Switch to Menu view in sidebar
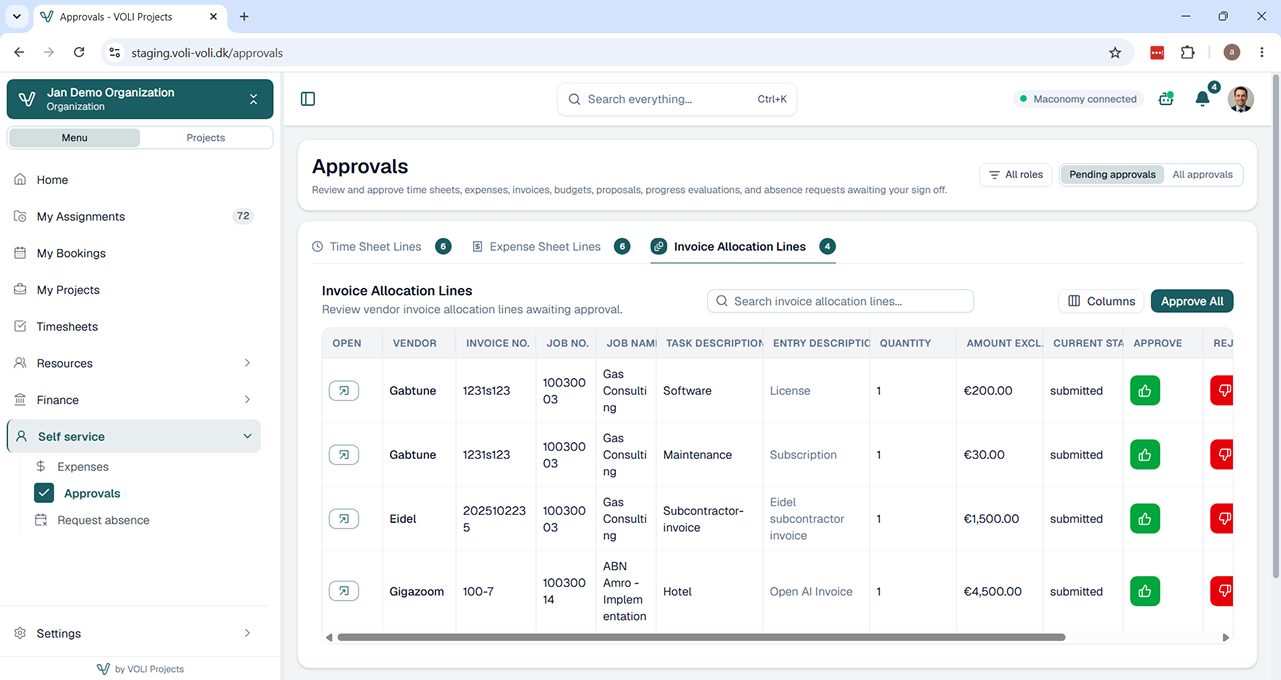This screenshot has height=680, width=1281. 75,138
